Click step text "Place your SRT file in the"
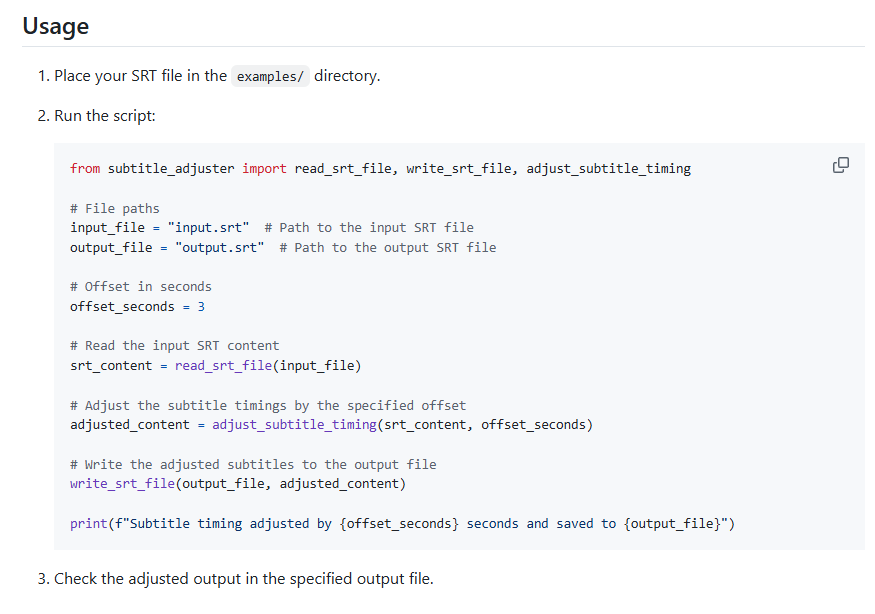Viewport: 875px width, 614px height. pyautogui.click(x=141, y=75)
